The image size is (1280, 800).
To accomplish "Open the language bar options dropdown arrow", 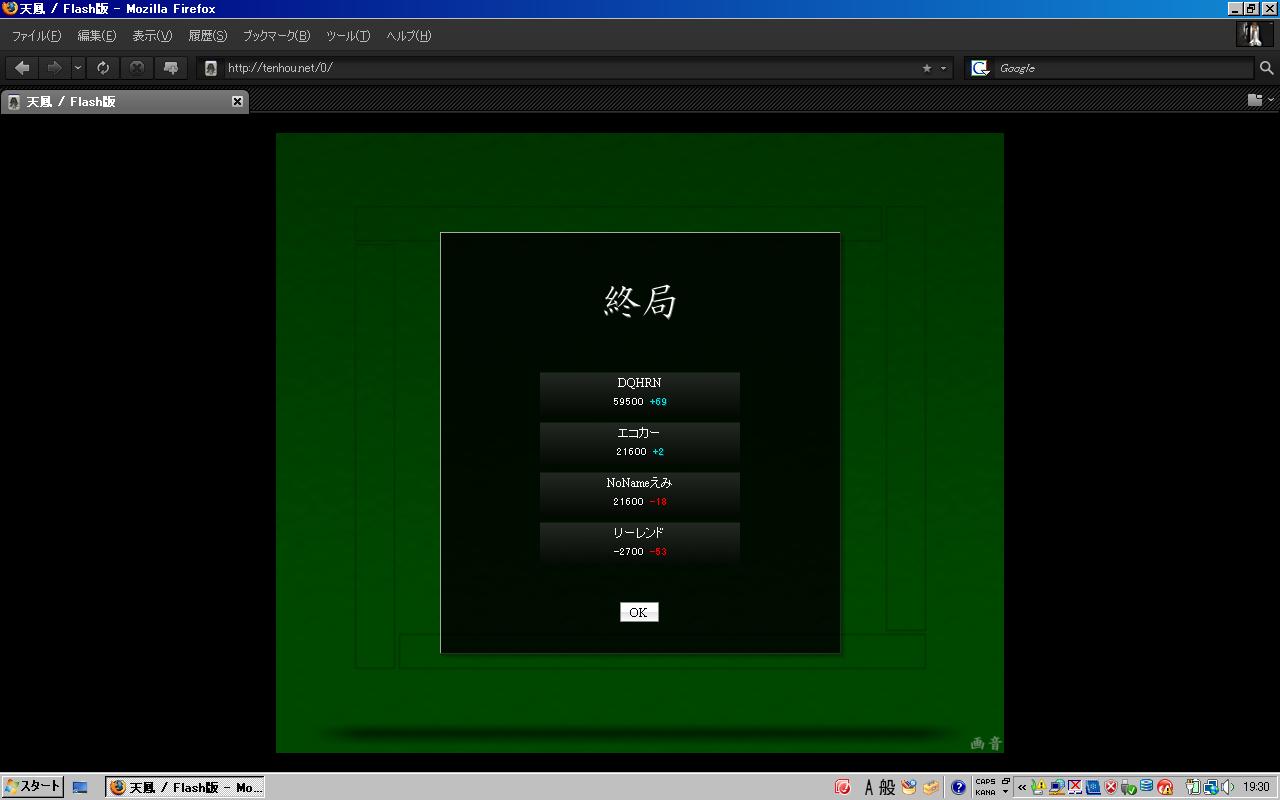I will click(x=1006, y=792).
